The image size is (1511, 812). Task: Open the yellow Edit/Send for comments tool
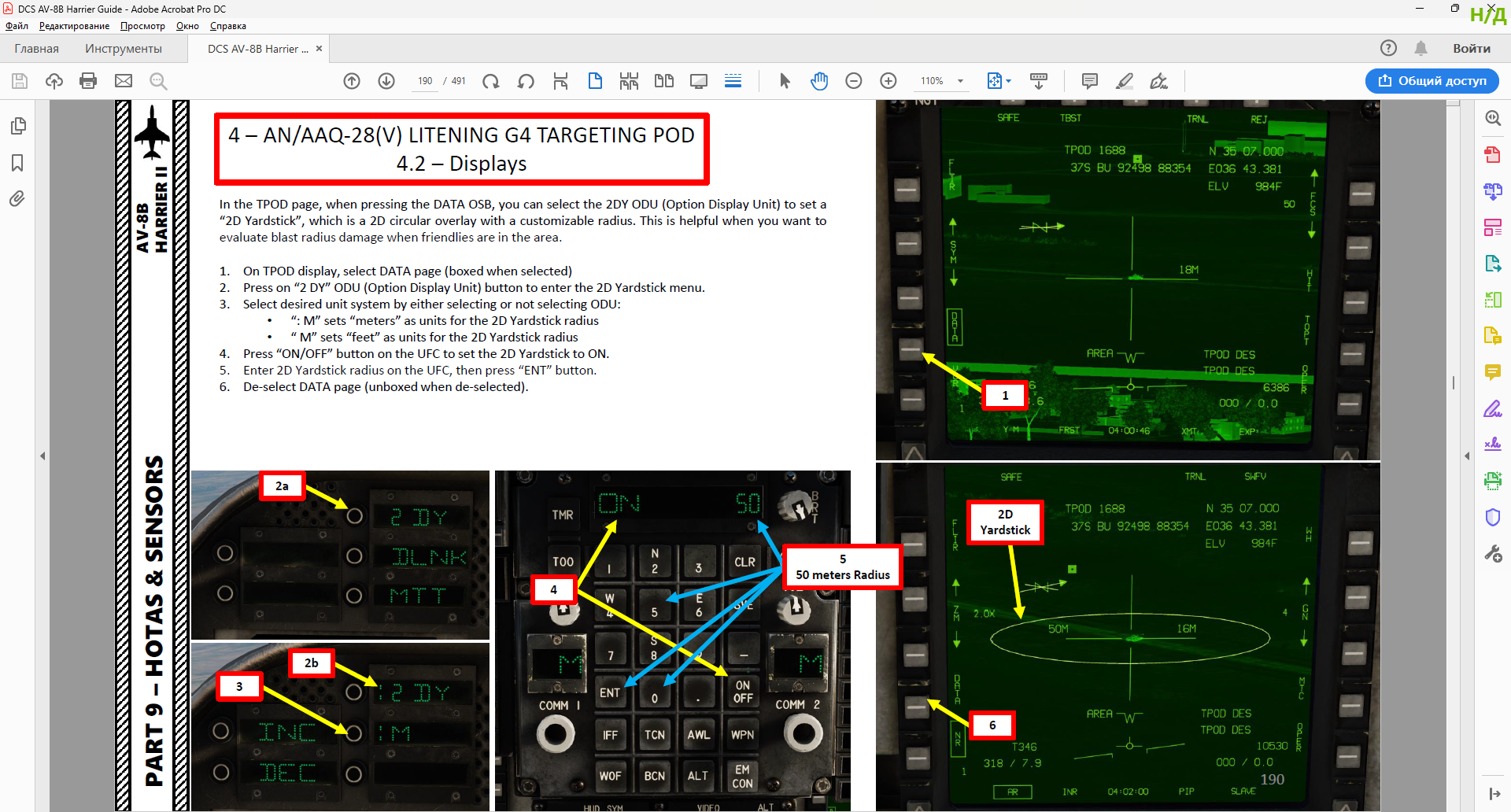[x=1493, y=336]
